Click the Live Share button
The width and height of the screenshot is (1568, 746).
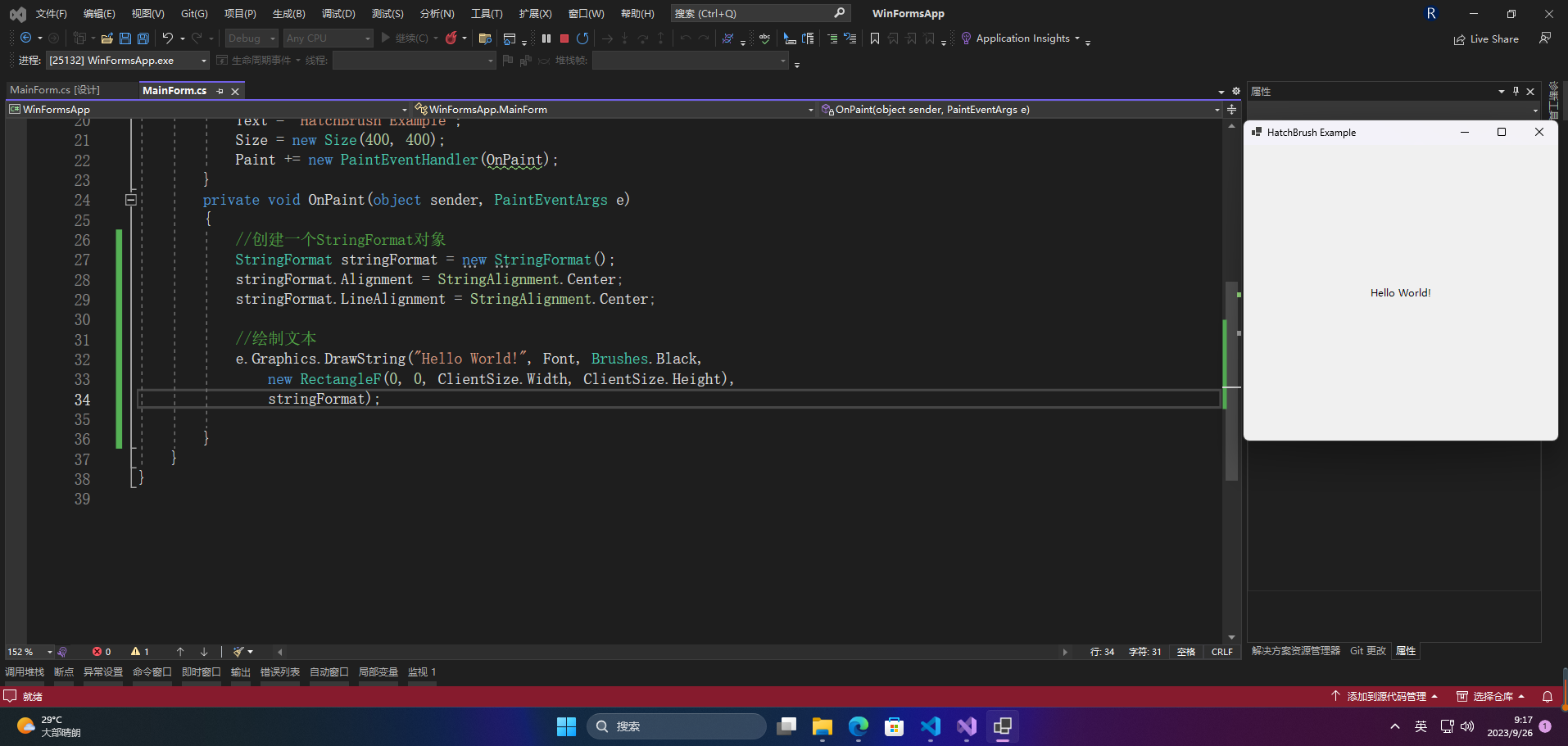click(x=1486, y=38)
